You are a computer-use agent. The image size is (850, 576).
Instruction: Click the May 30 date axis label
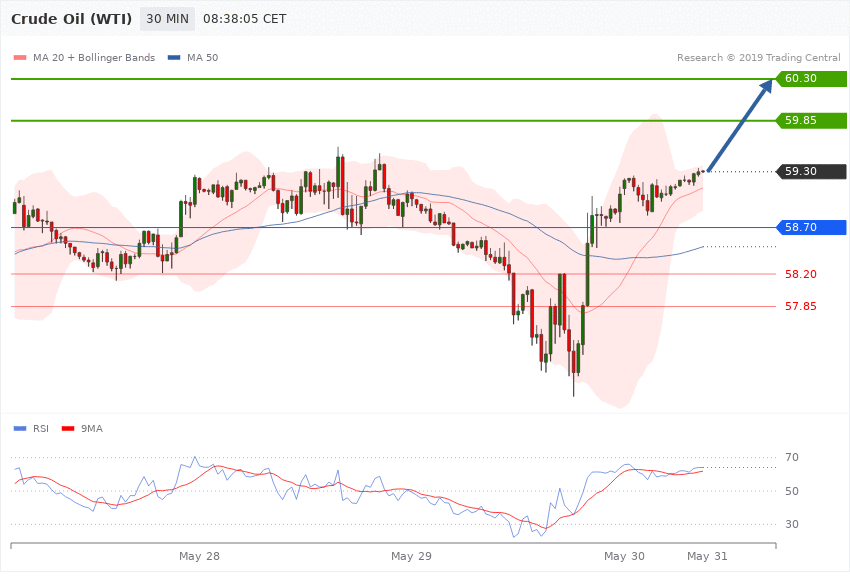coord(624,556)
